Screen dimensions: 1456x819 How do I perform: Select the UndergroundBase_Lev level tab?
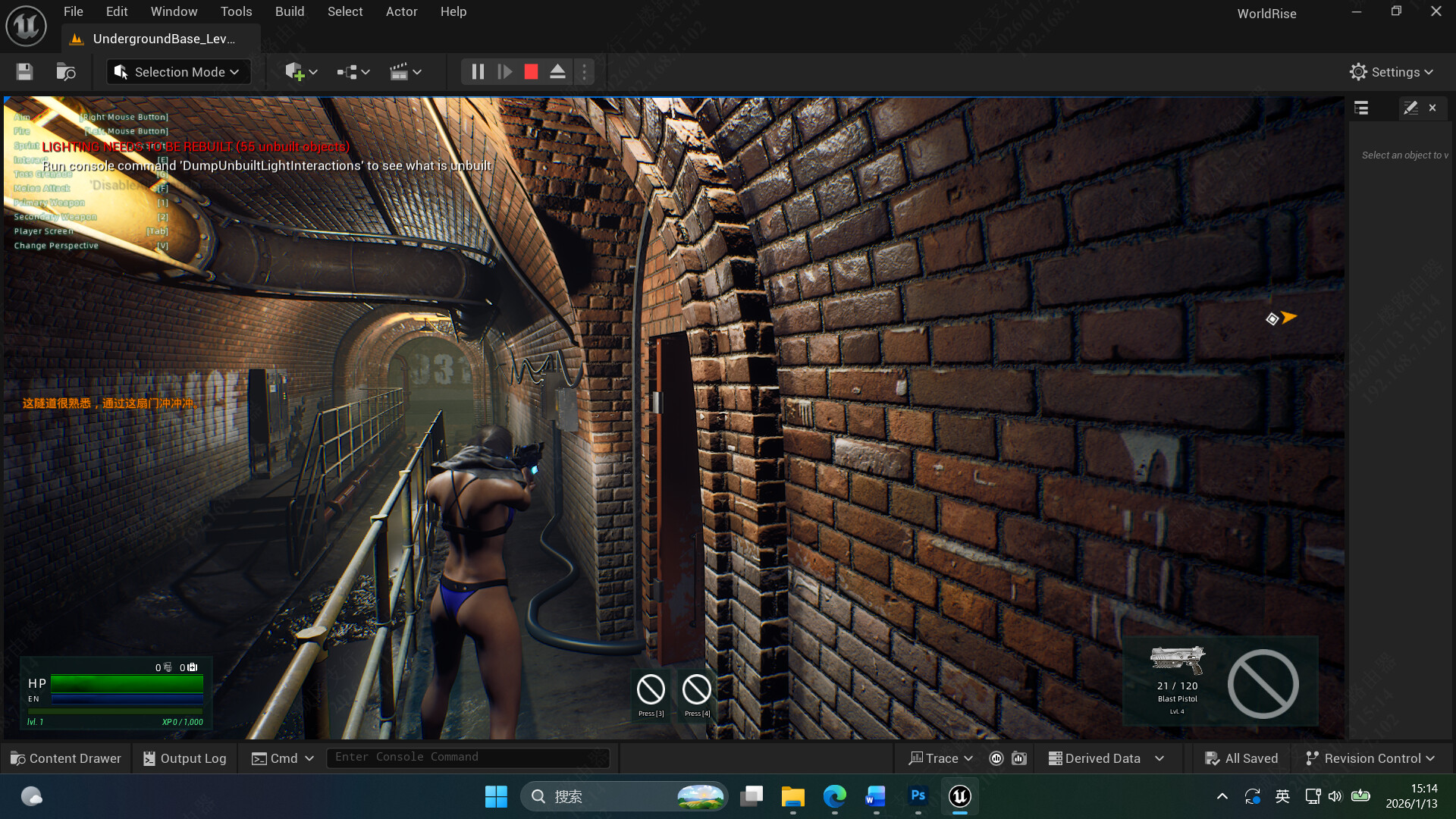point(162,39)
